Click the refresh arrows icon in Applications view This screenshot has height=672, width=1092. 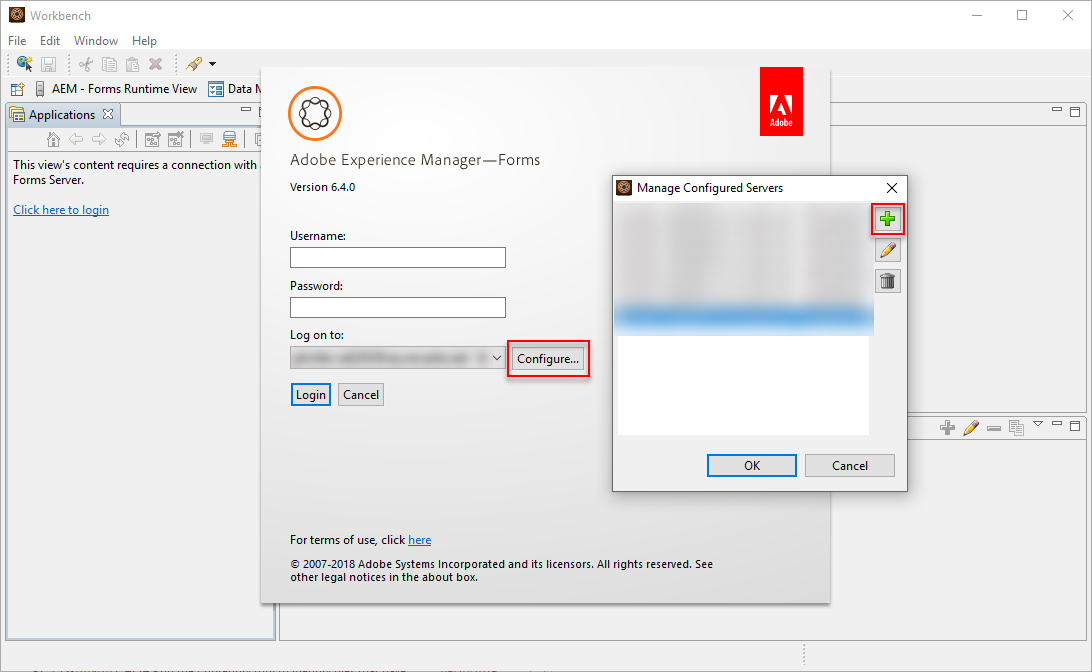click(x=122, y=139)
